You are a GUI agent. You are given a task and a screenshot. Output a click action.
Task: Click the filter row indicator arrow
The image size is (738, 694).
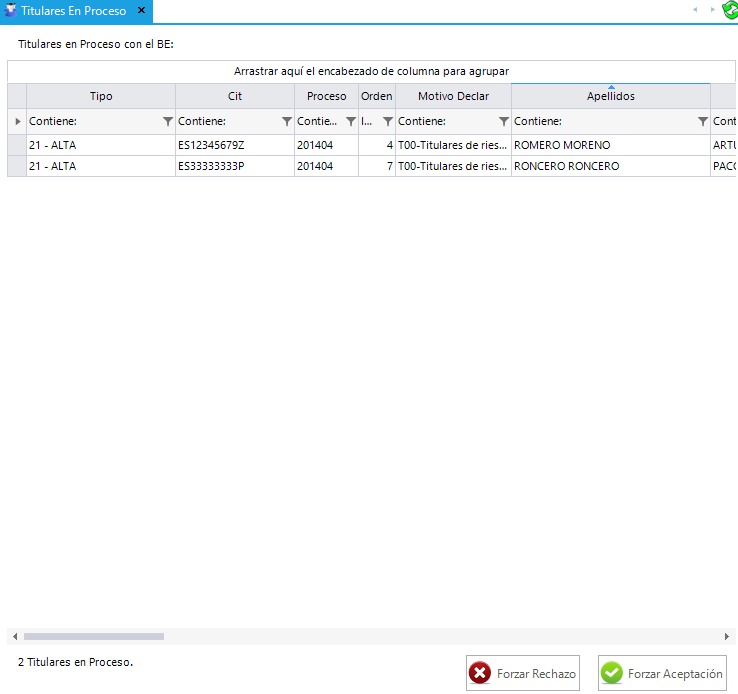[x=17, y=121]
